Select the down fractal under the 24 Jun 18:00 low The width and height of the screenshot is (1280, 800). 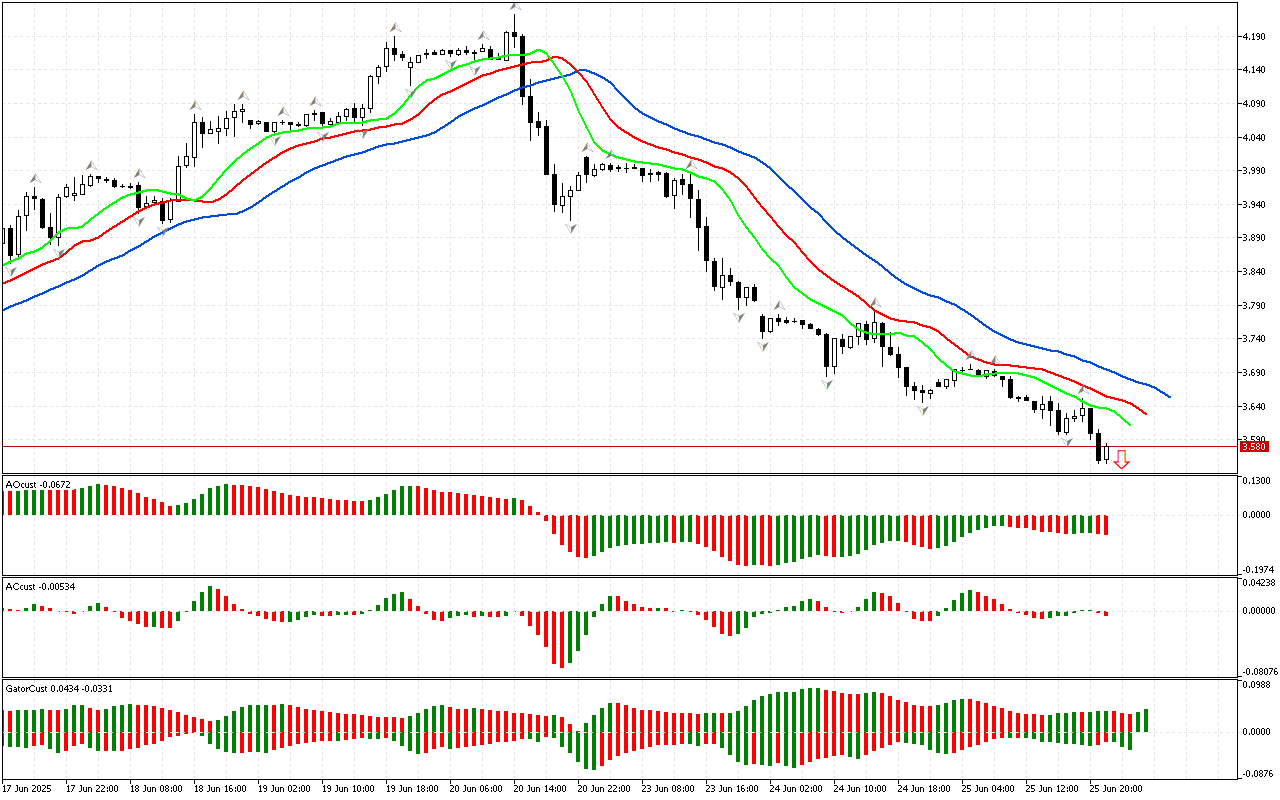[x=923, y=410]
